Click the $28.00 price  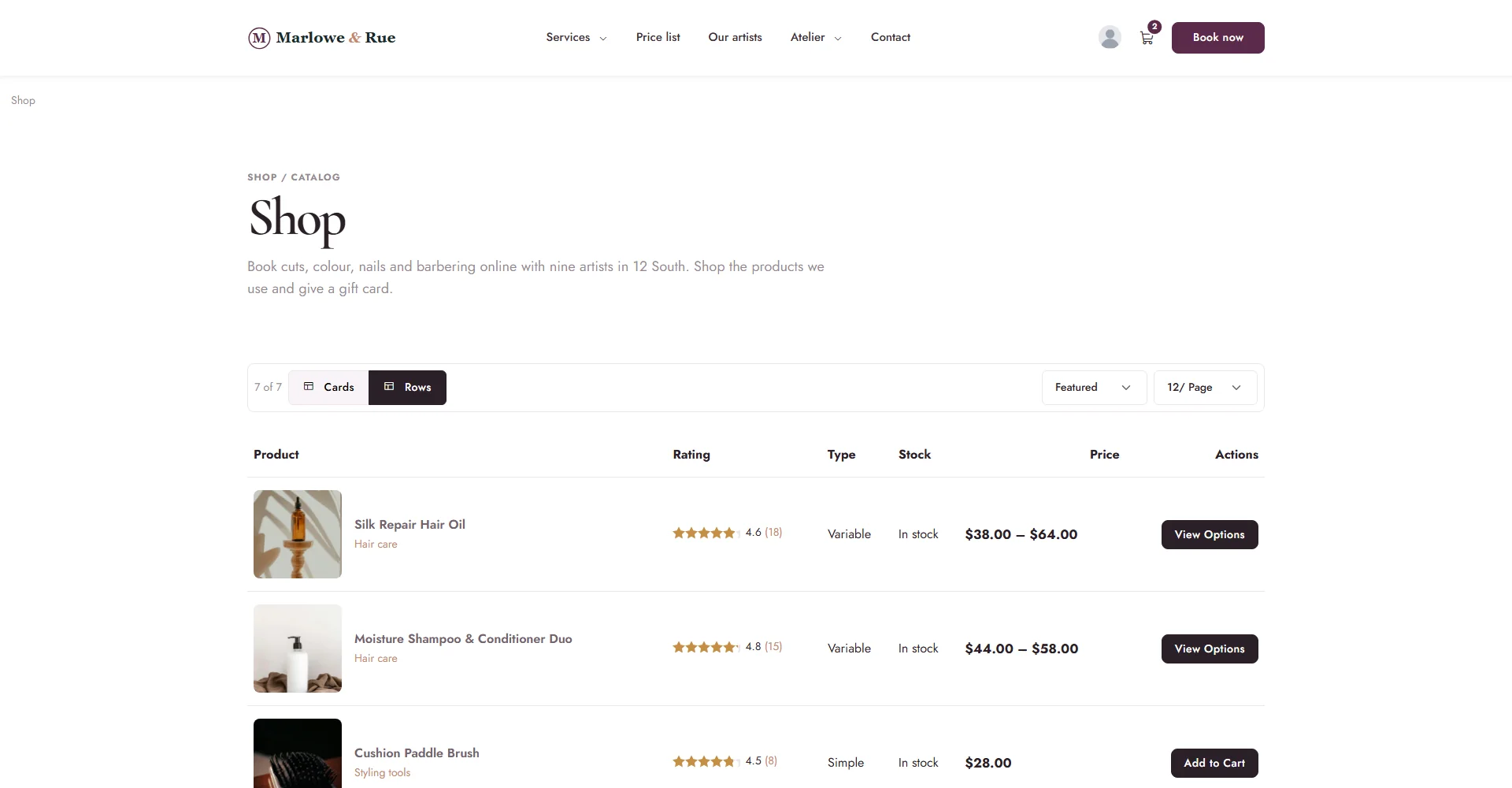(x=988, y=763)
